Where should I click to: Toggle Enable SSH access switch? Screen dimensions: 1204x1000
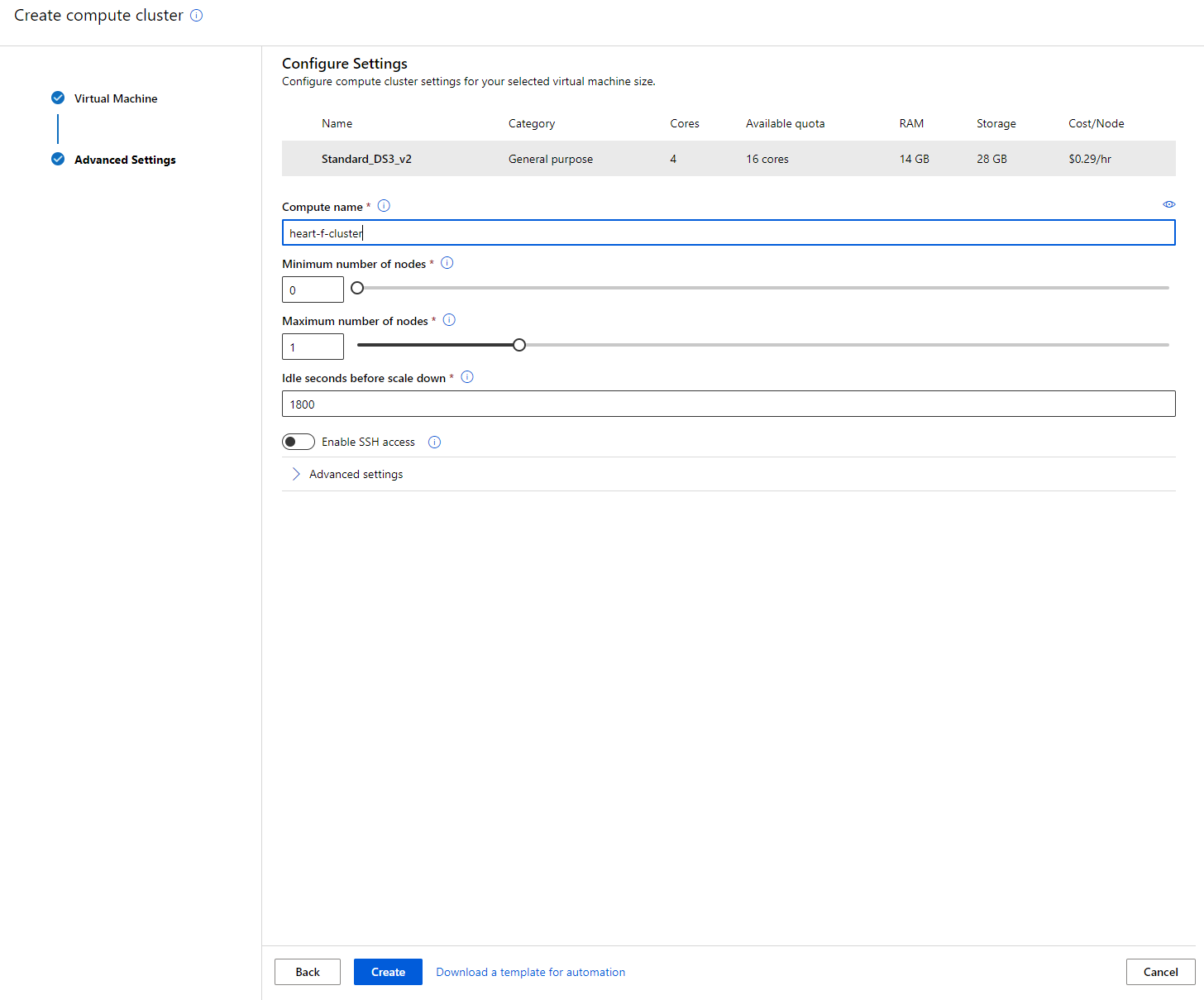coord(299,442)
